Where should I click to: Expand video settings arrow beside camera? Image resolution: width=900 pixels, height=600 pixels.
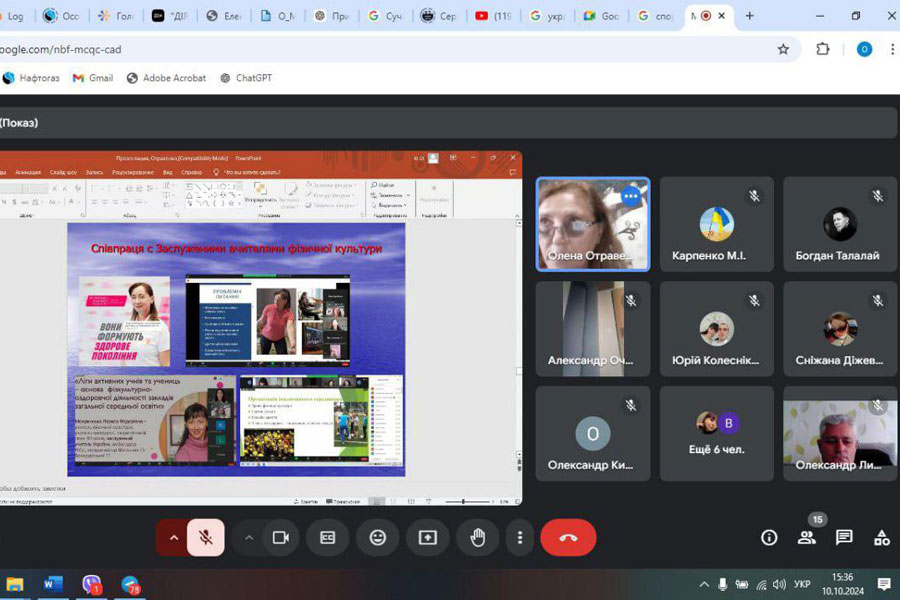(249, 538)
